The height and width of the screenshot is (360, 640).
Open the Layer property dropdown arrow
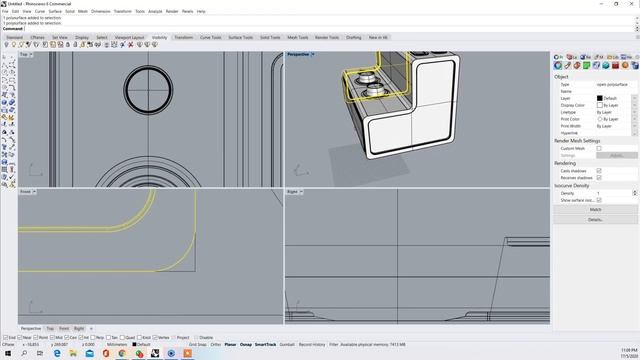coord(634,98)
